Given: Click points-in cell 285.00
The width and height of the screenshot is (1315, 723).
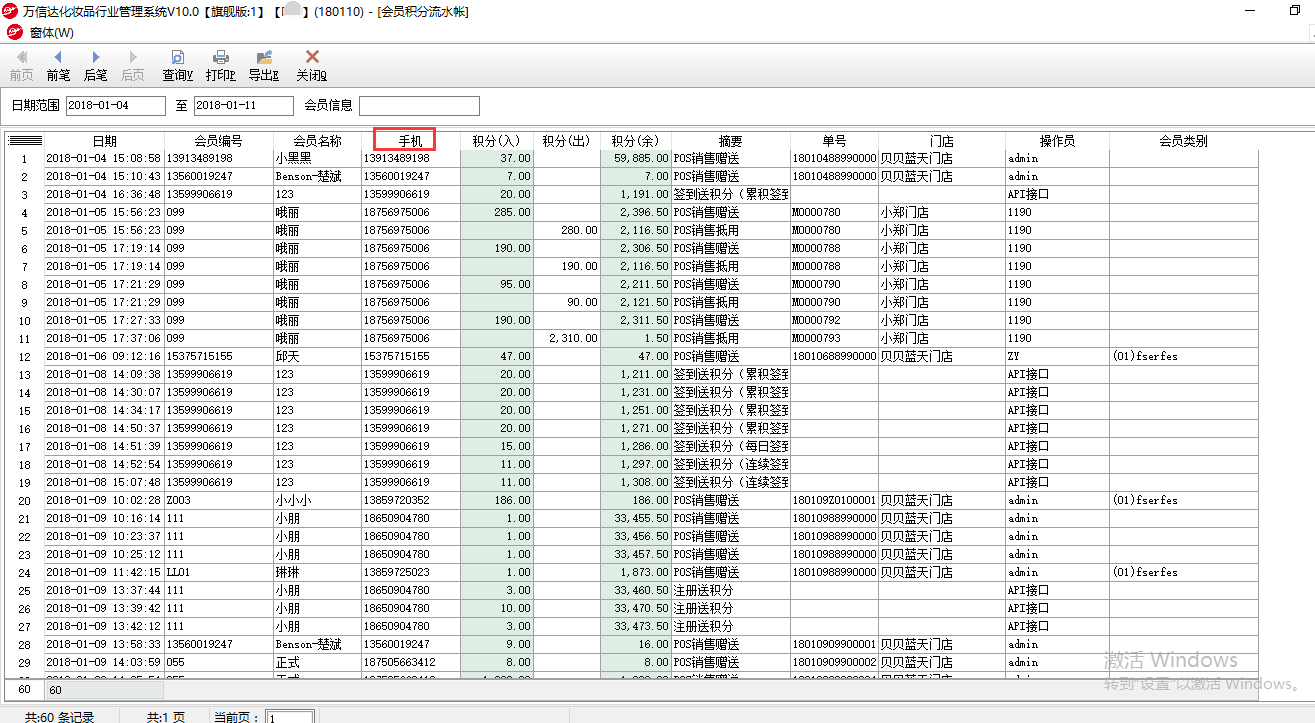Looking at the screenshot, I should [x=497, y=212].
